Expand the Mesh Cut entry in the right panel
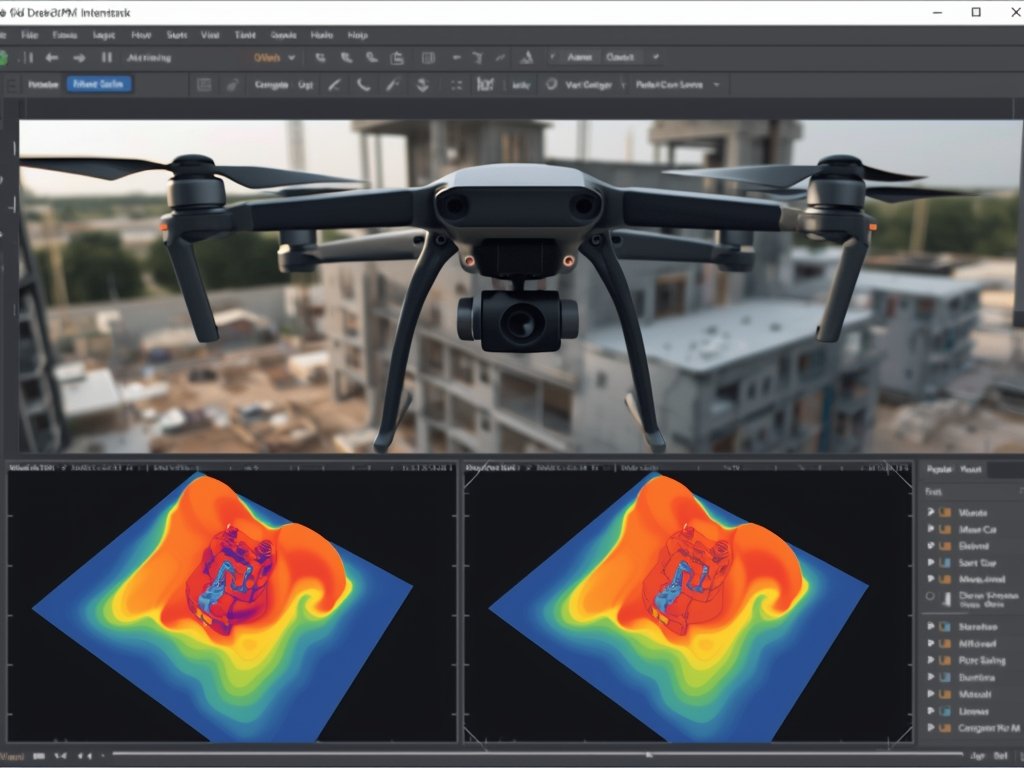1024x768 pixels. coord(931,529)
